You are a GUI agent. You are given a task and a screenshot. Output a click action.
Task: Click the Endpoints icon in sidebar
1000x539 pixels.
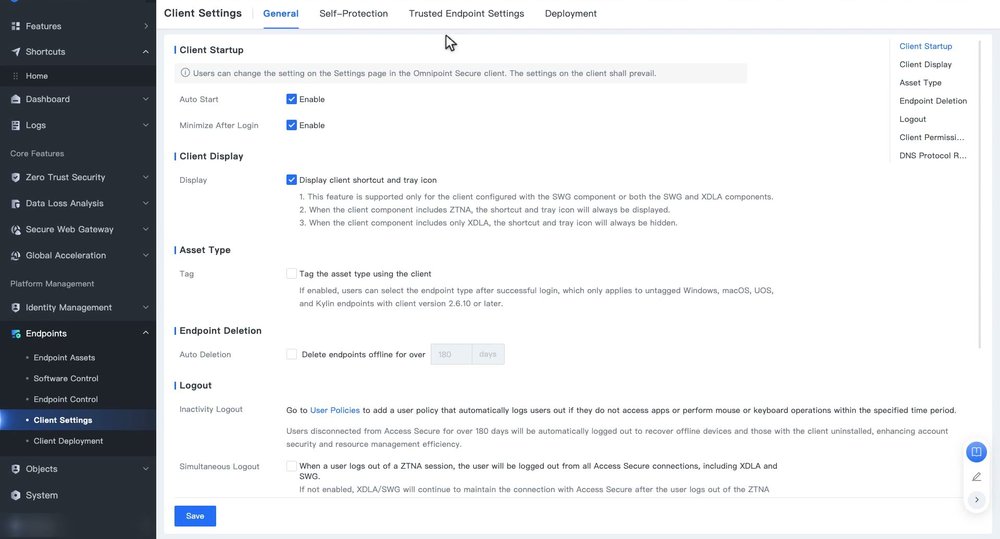point(15,334)
